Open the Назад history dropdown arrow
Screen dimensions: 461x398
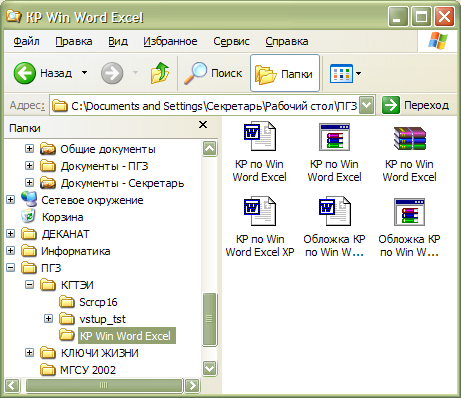coord(85,73)
